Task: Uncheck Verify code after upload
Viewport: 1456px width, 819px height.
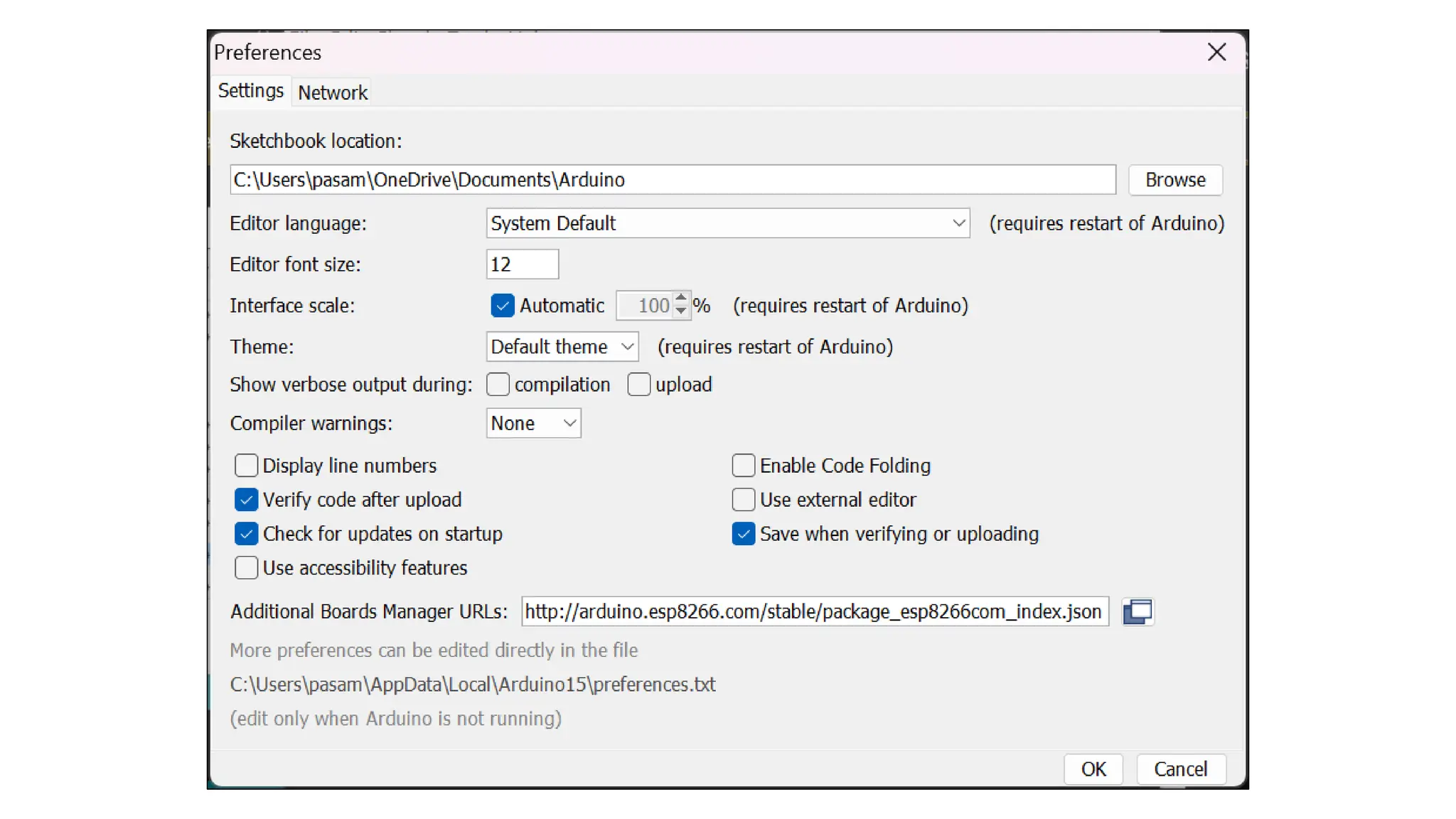Action: pyautogui.click(x=246, y=500)
